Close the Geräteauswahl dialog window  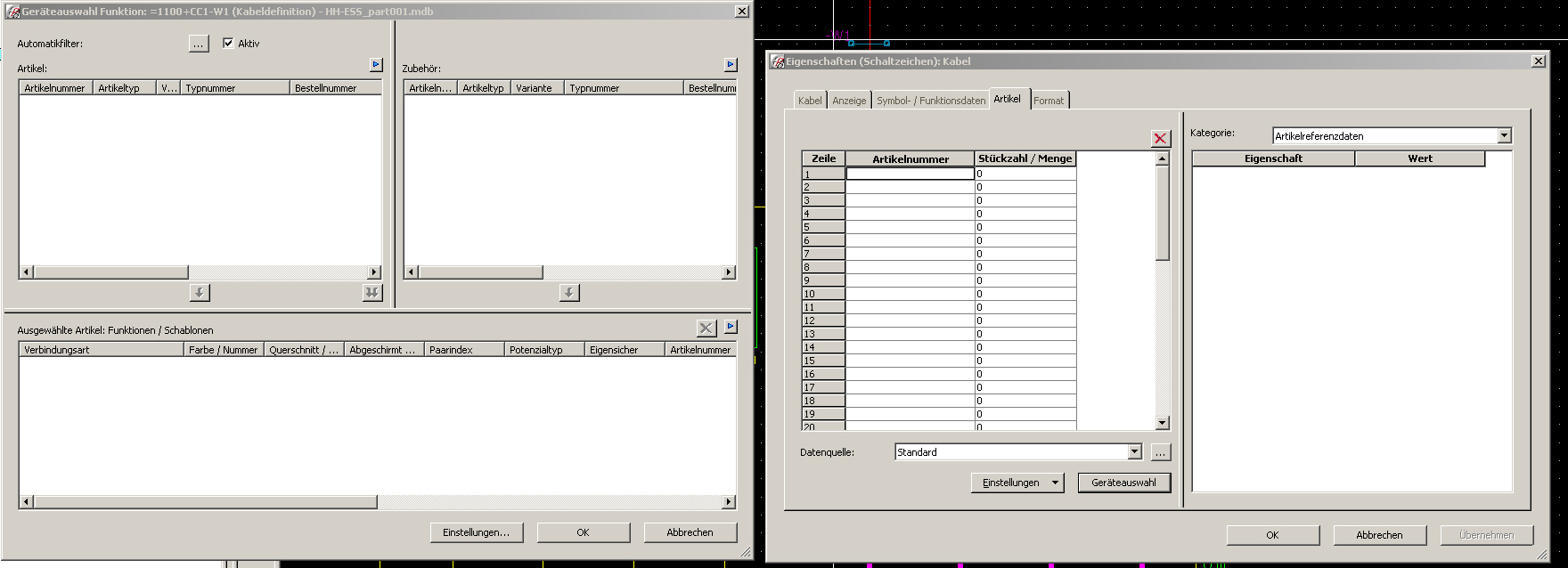click(x=741, y=12)
